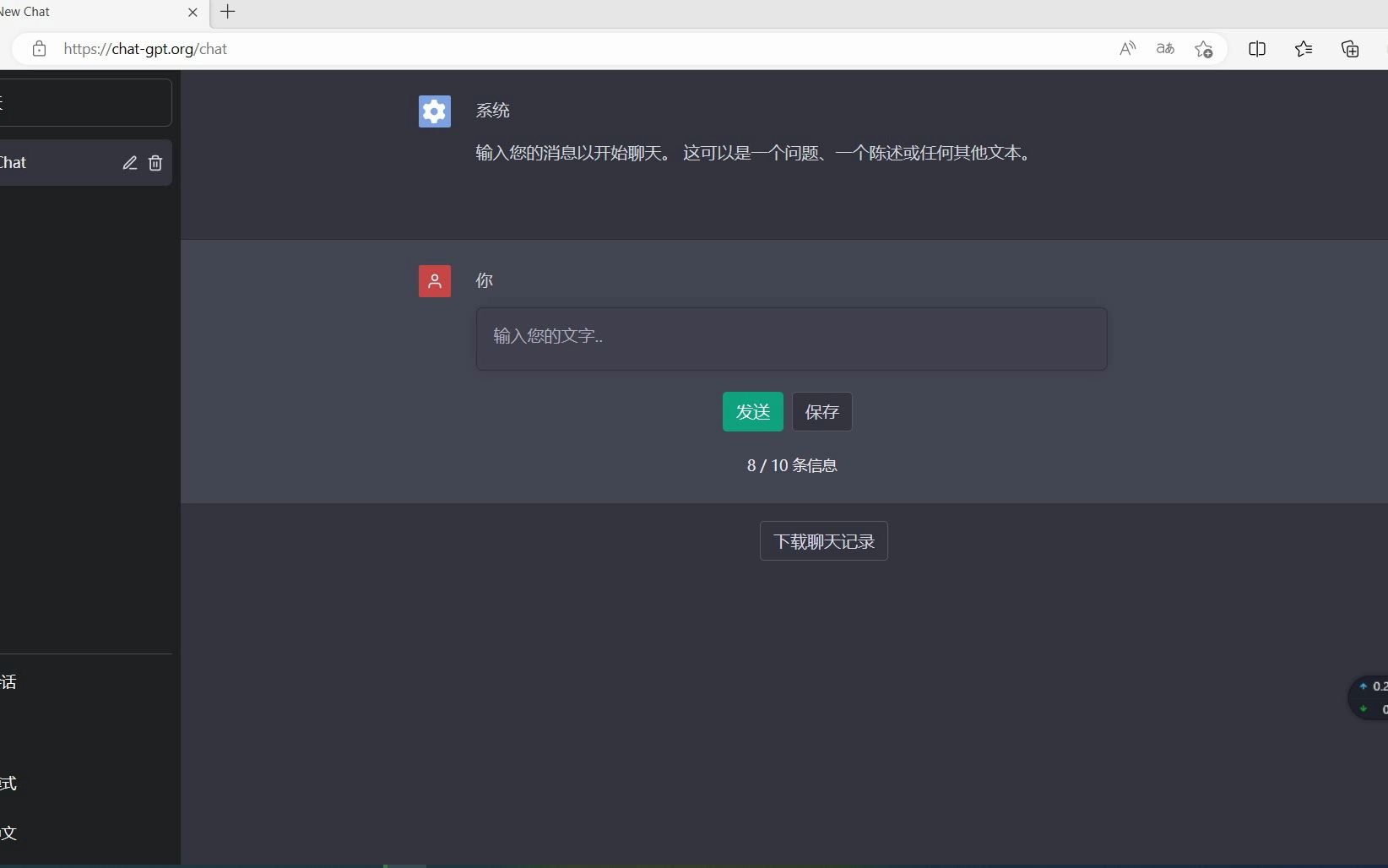The width and height of the screenshot is (1388, 868).
Task: Start read aloud from the toolbar
Action: [1127, 48]
